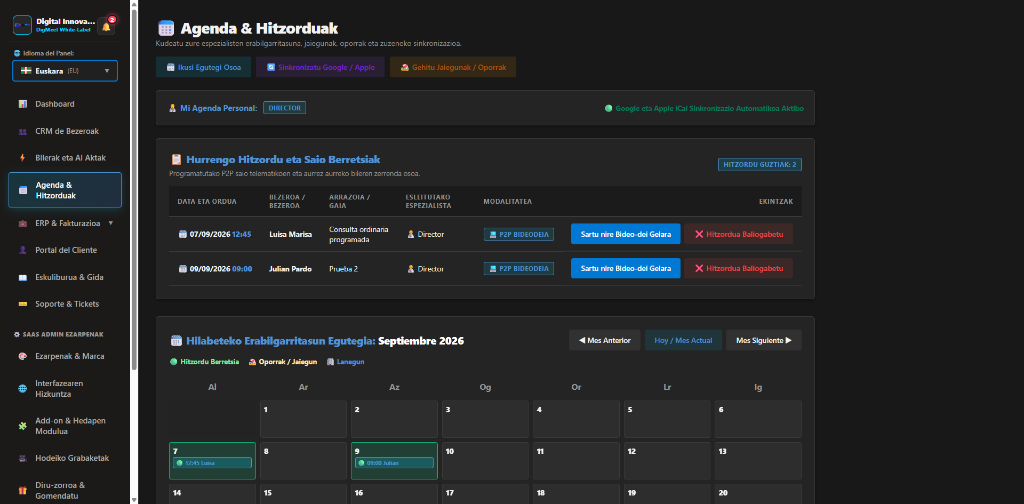Join video room for Julian Pardo appointment
The width and height of the screenshot is (1024, 504).
tap(626, 268)
